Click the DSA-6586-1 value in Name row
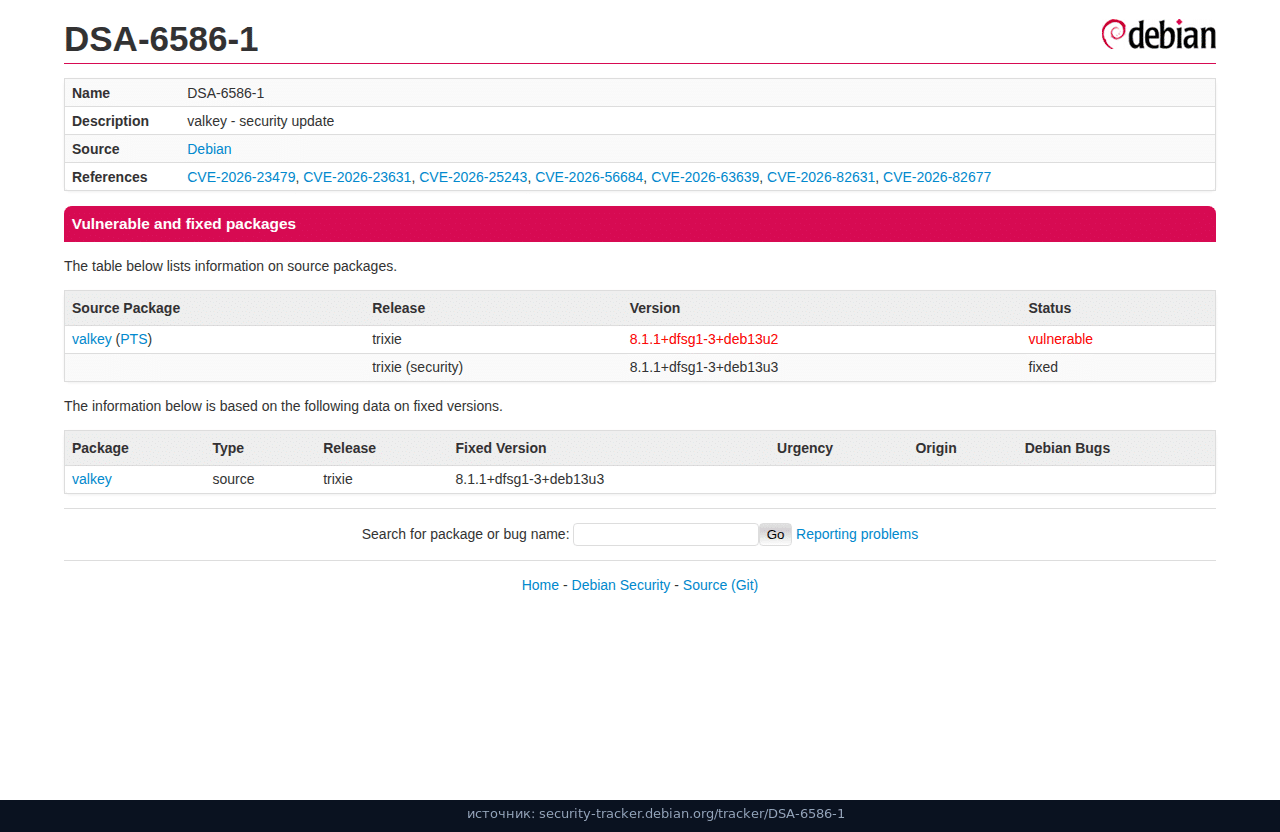Image resolution: width=1280 pixels, height=832 pixels. pos(226,93)
